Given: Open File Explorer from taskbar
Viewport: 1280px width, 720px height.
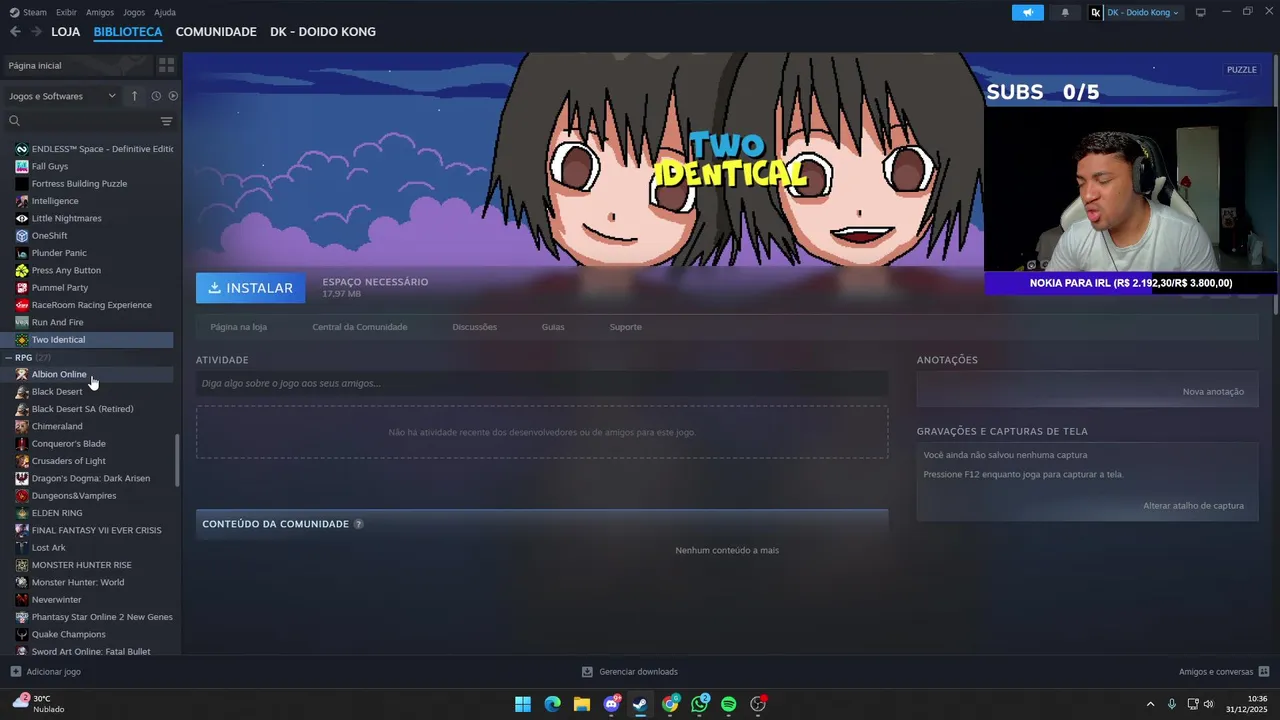Looking at the screenshot, I should coord(581,704).
